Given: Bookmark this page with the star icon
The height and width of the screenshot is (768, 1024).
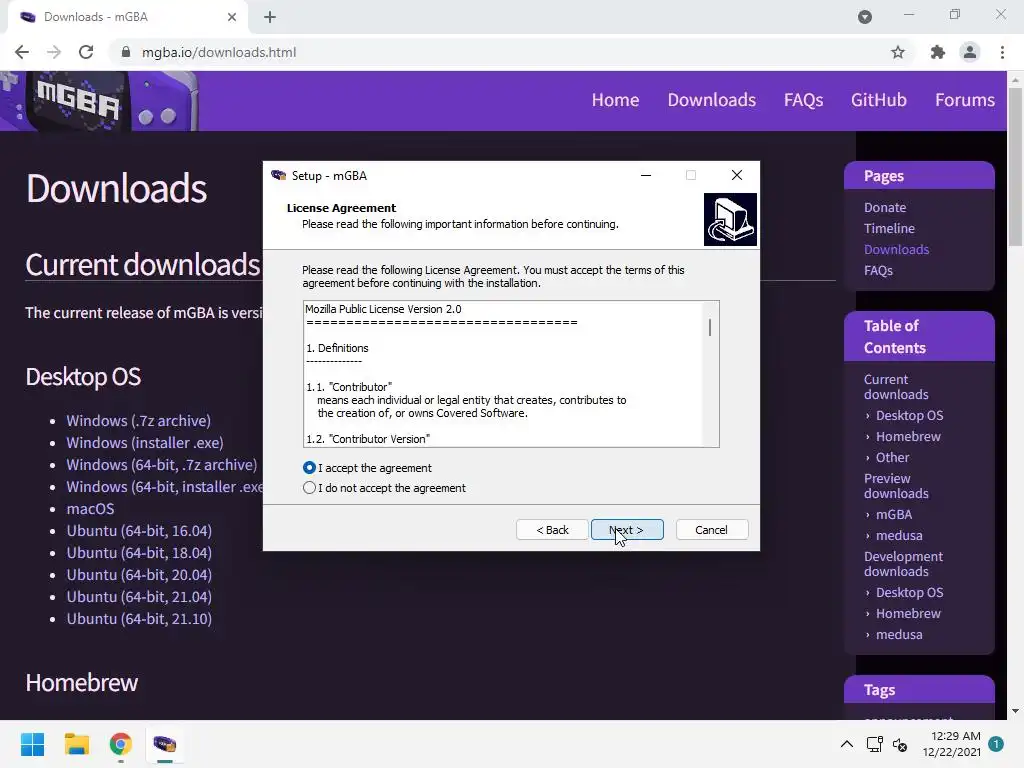Looking at the screenshot, I should pyautogui.click(x=898, y=52).
